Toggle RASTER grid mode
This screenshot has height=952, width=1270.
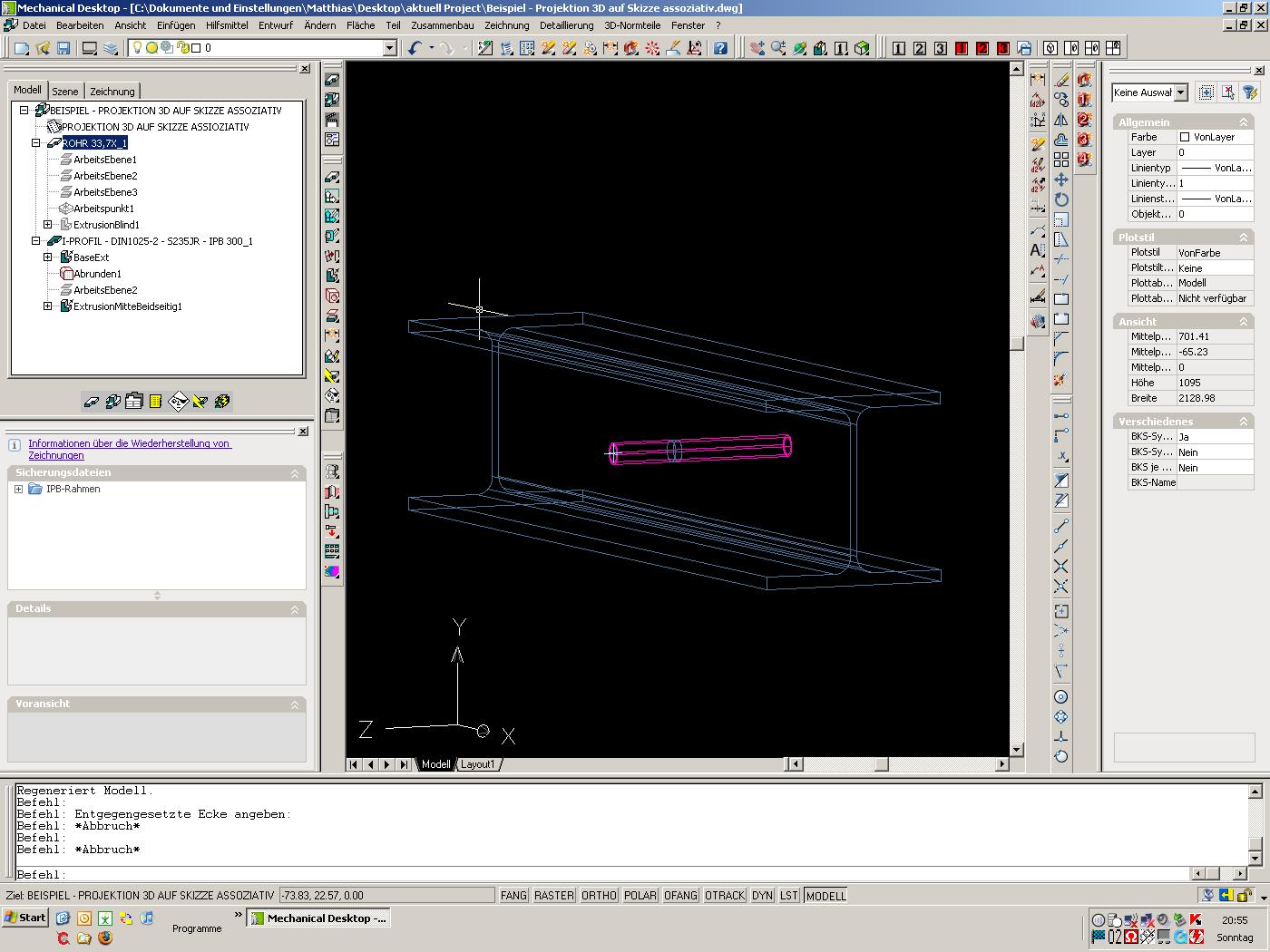pyautogui.click(x=554, y=895)
